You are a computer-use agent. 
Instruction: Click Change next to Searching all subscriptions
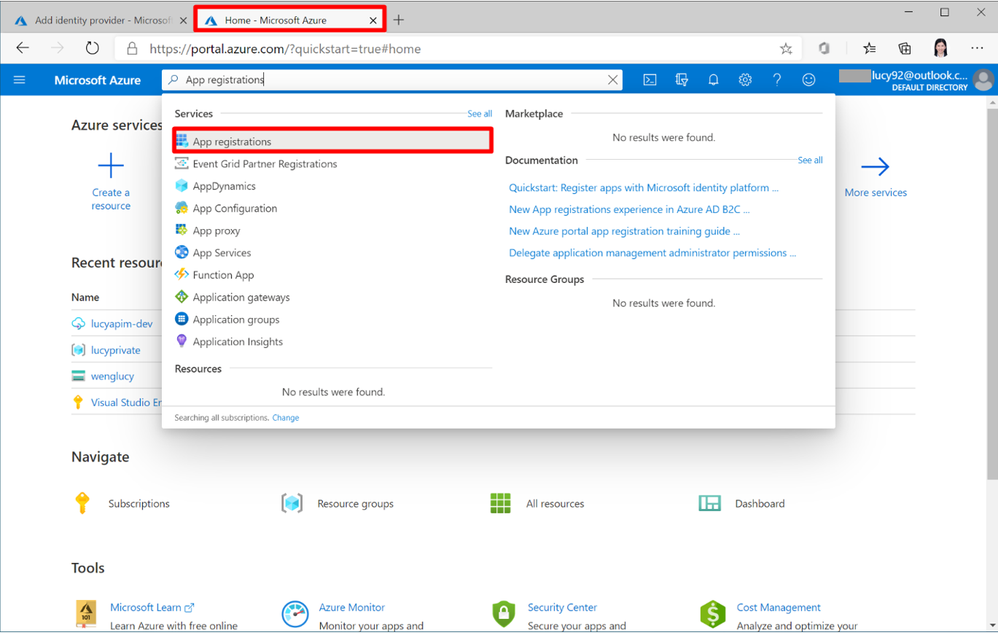(x=285, y=418)
